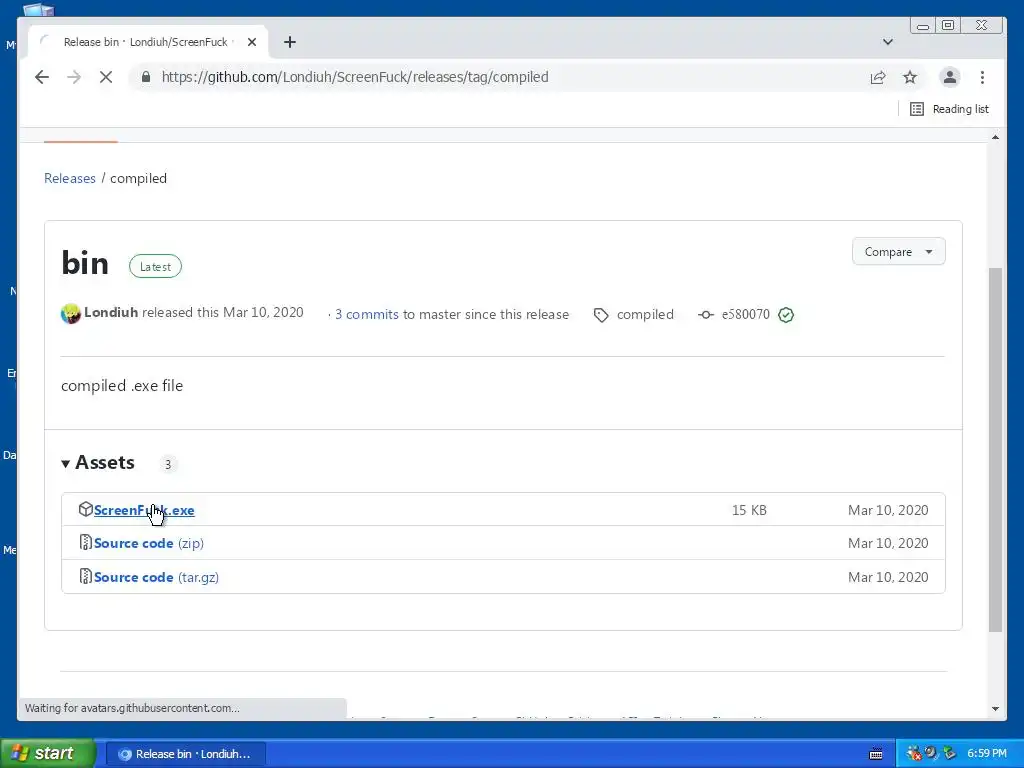This screenshot has width=1024, height=768.
Task: Click Londiuh's avatar image
Action: tap(71, 314)
